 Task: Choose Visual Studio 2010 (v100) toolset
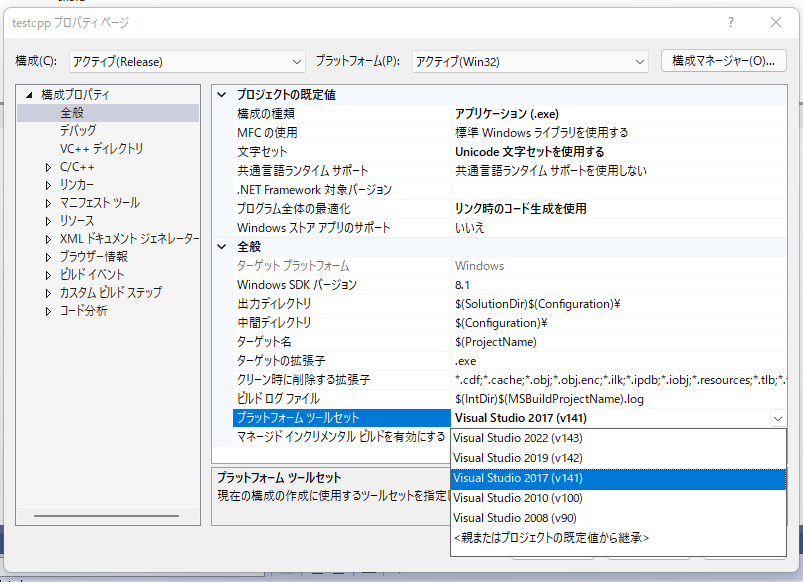pos(618,498)
